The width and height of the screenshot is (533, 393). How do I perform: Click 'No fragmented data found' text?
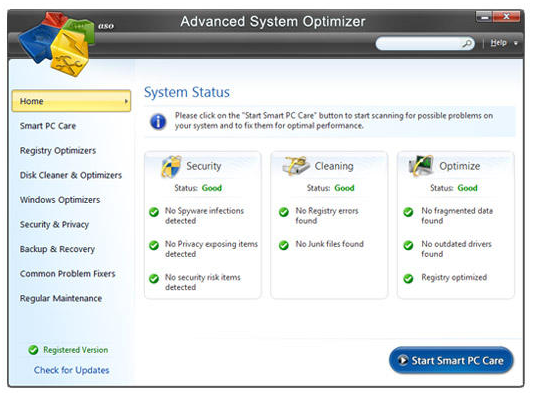click(457, 216)
